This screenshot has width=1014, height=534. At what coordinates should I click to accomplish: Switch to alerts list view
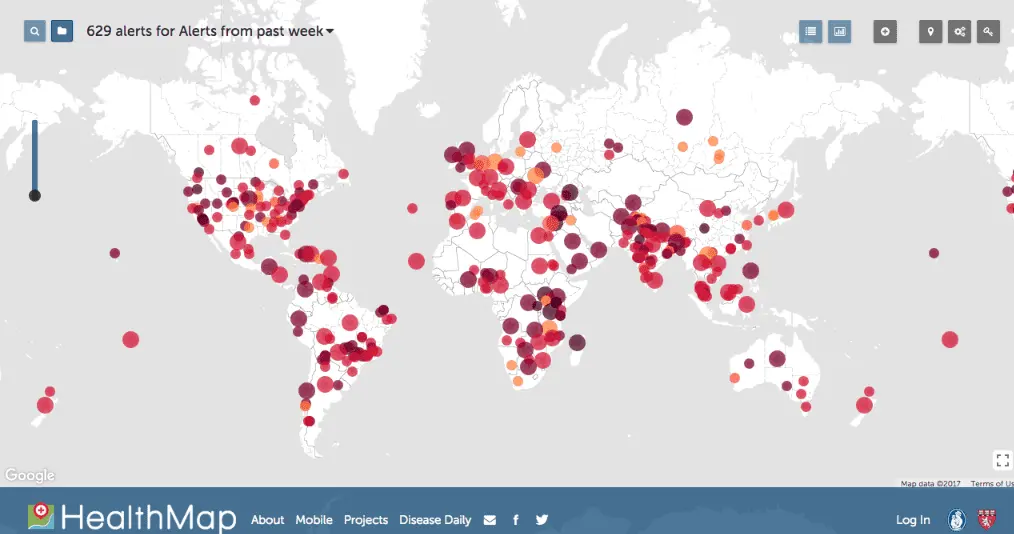coord(810,32)
